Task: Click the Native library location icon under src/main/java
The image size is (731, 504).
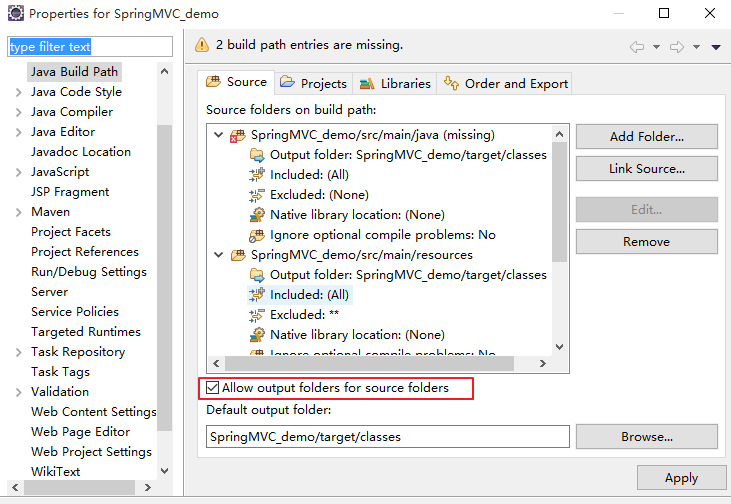Action: click(x=256, y=215)
